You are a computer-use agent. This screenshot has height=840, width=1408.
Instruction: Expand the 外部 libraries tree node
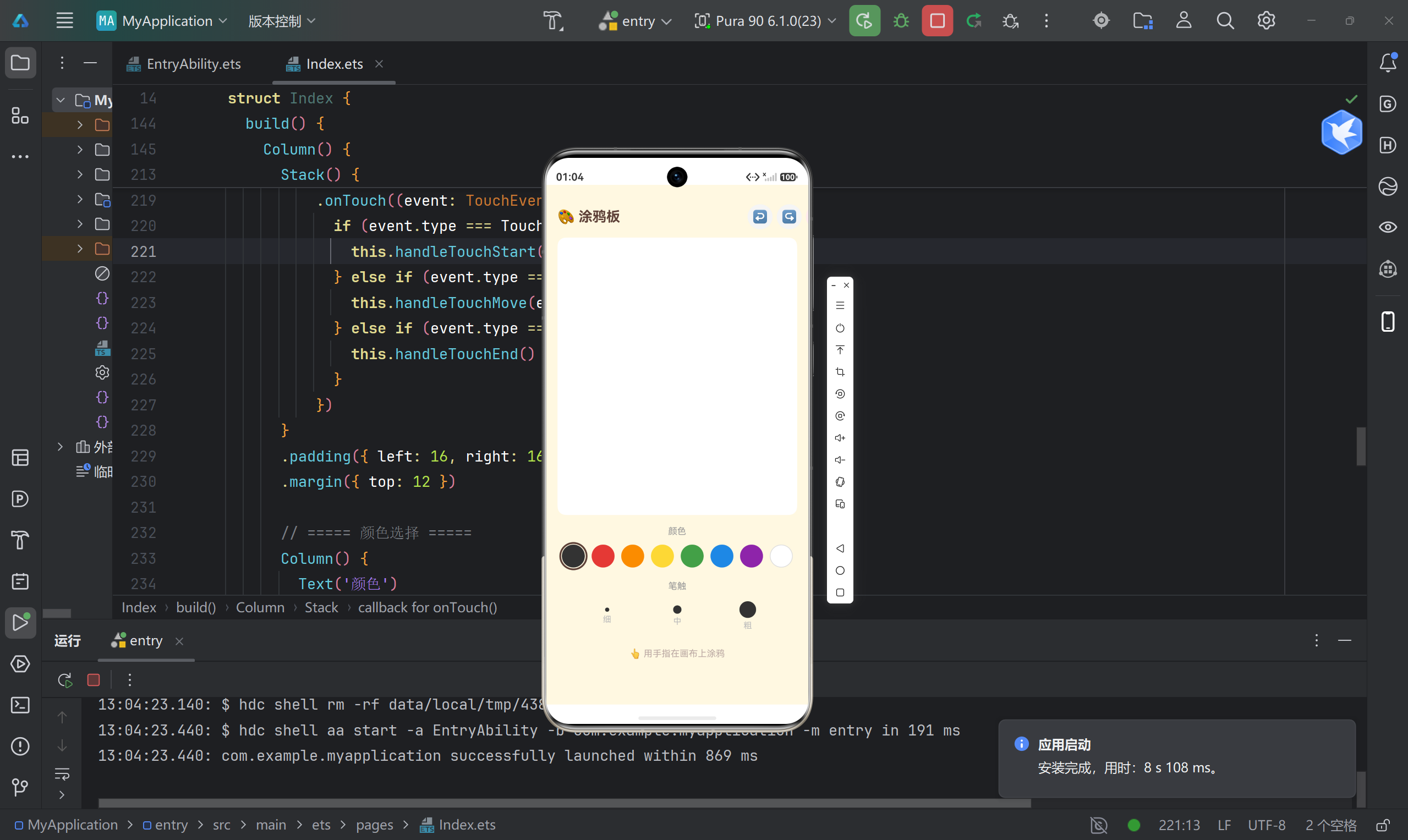(60, 447)
